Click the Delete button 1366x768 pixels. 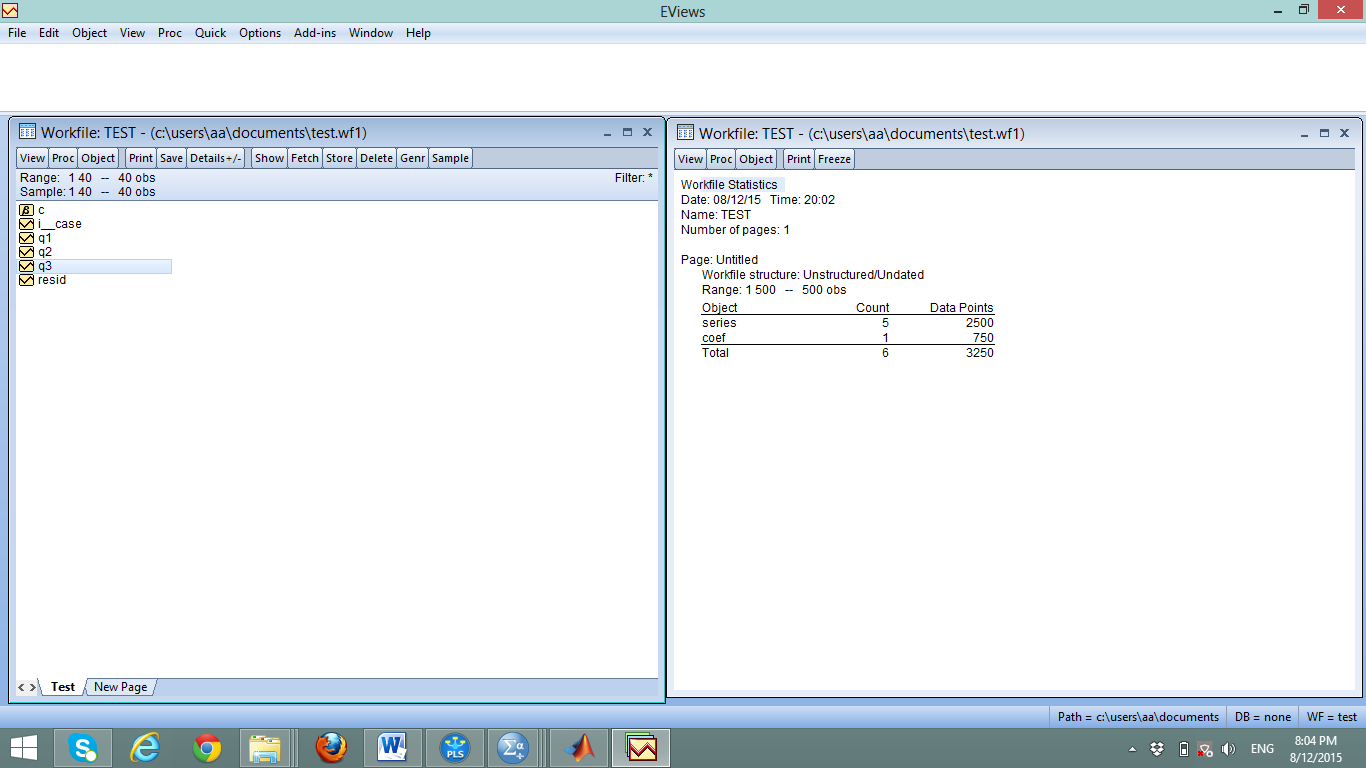tap(377, 158)
